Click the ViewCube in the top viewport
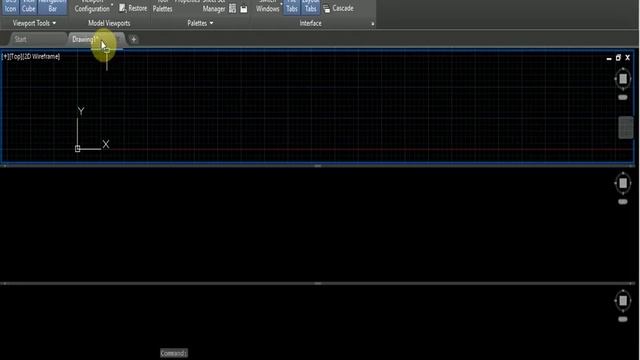The width and height of the screenshot is (640, 360). click(623, 79)
